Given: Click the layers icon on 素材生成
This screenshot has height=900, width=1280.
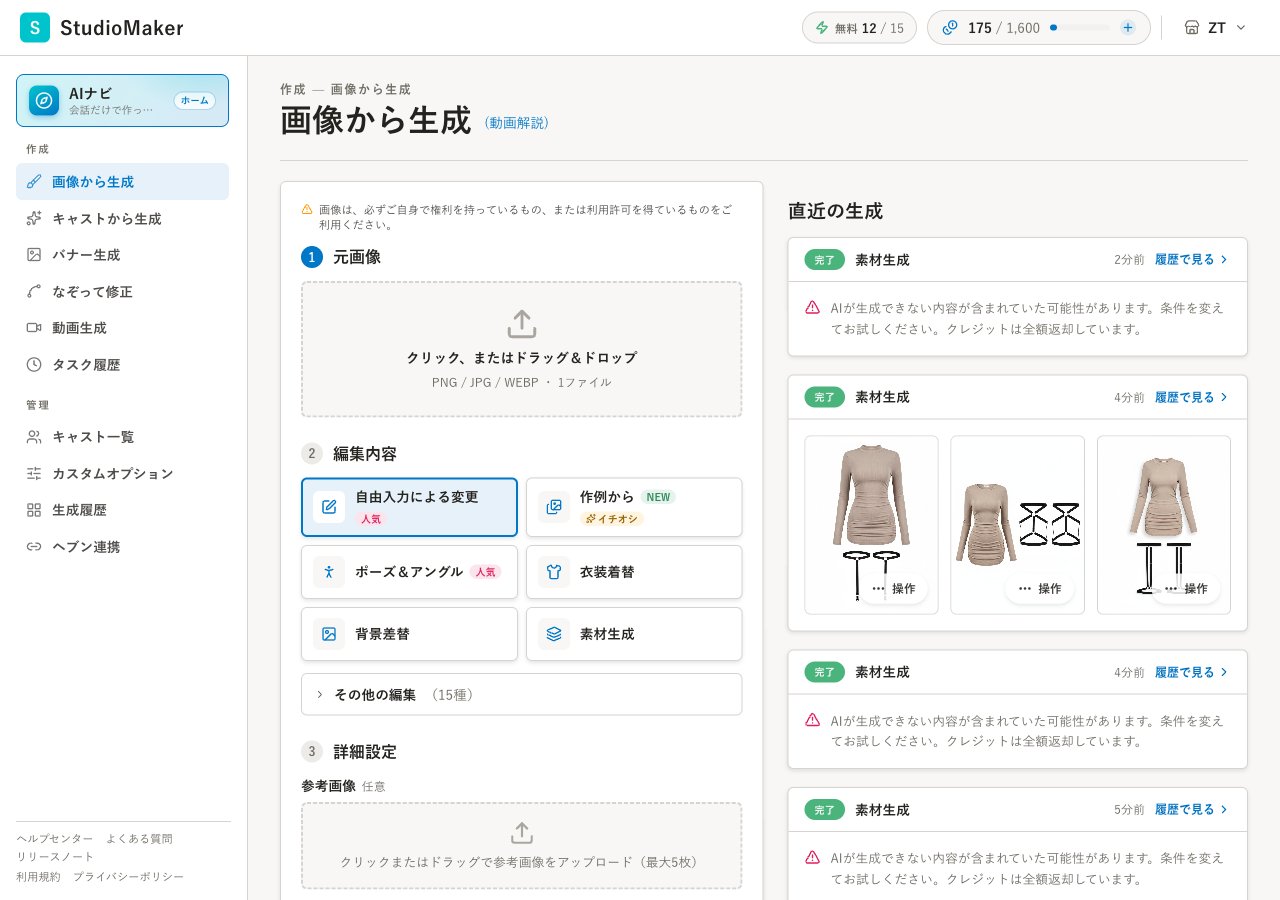Looking at the screenshot, I should (x=554, y=634).
